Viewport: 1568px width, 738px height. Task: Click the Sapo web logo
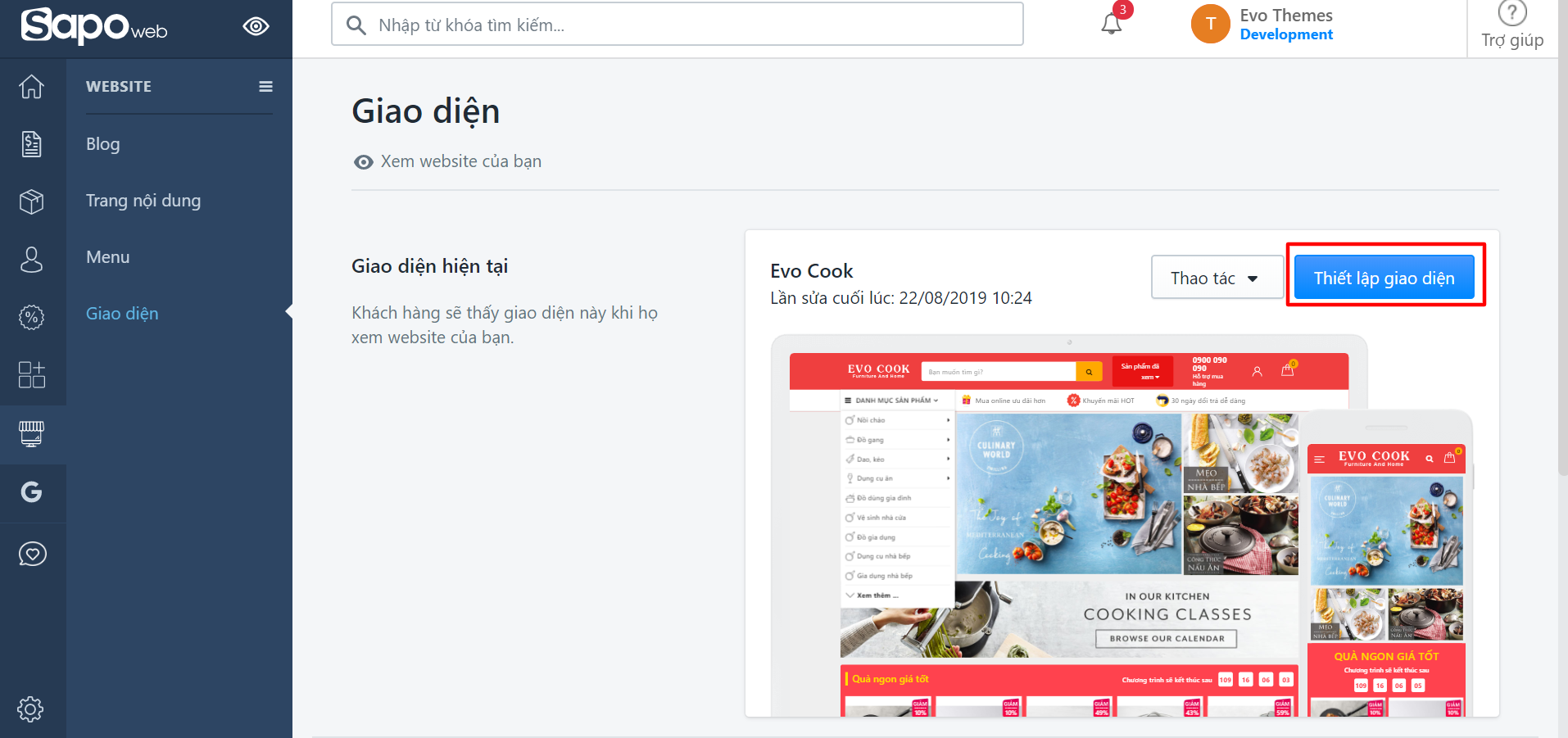94,26
